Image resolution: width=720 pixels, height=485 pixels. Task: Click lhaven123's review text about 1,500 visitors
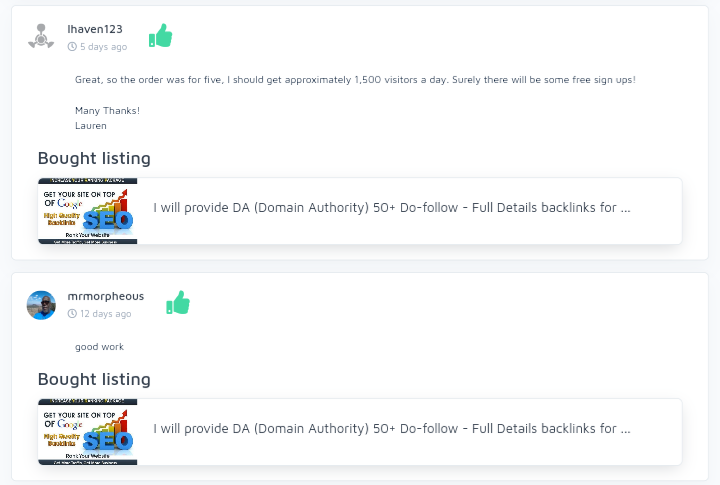(x=355, y=79)
